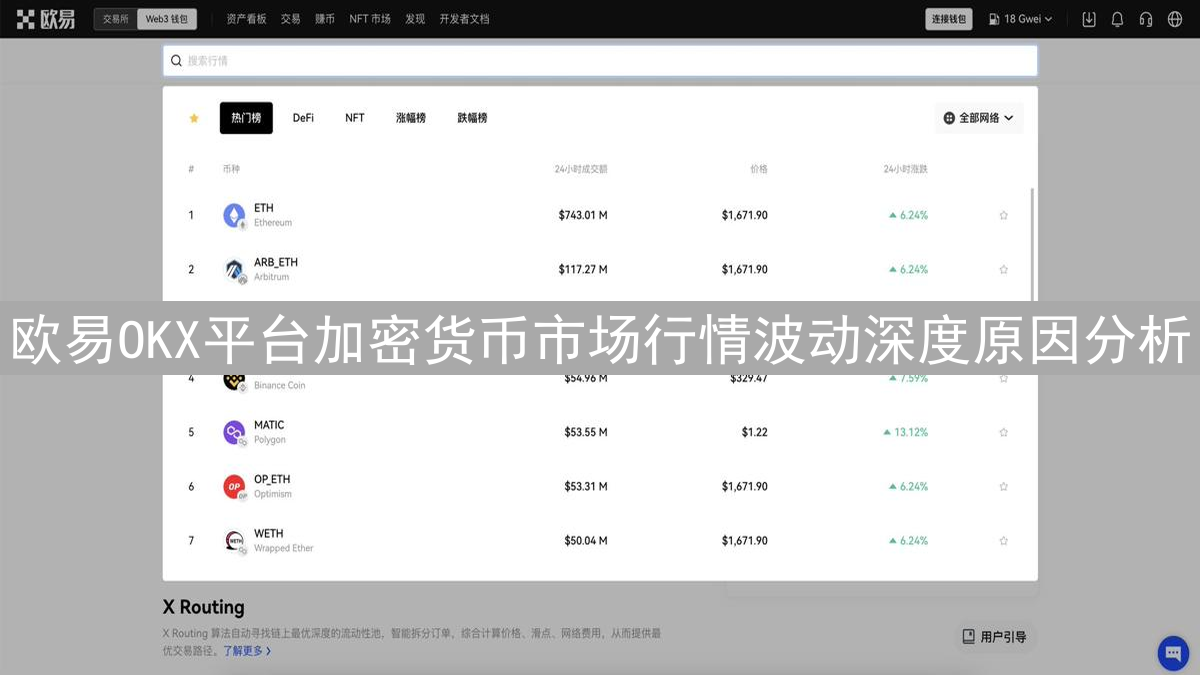Click the WETH Wrapped Ether icon
1200x675 pixels.
click(x=234, y=540)
